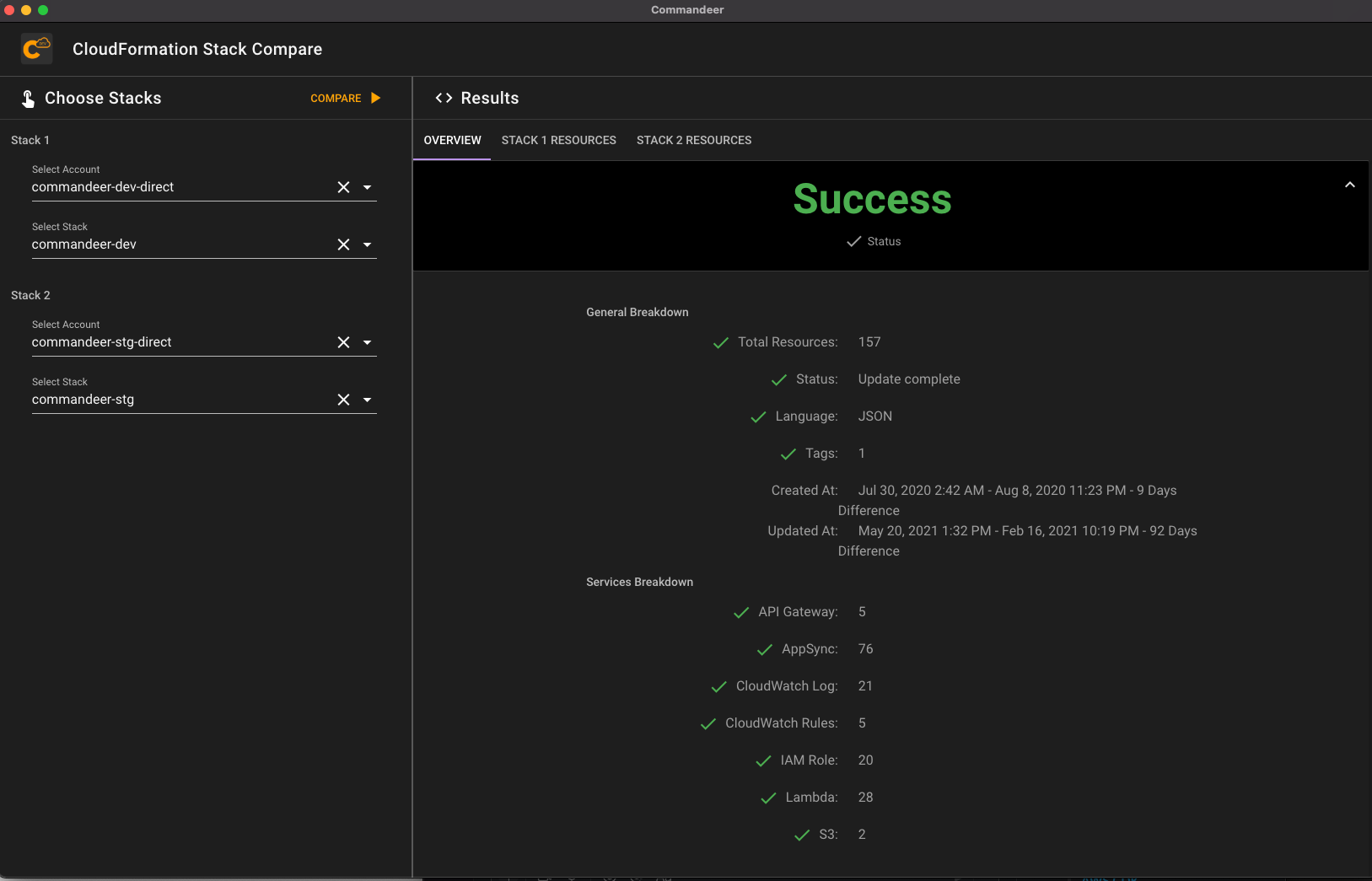Click the checkmark beside Status under Success

(x=853, y=241)
